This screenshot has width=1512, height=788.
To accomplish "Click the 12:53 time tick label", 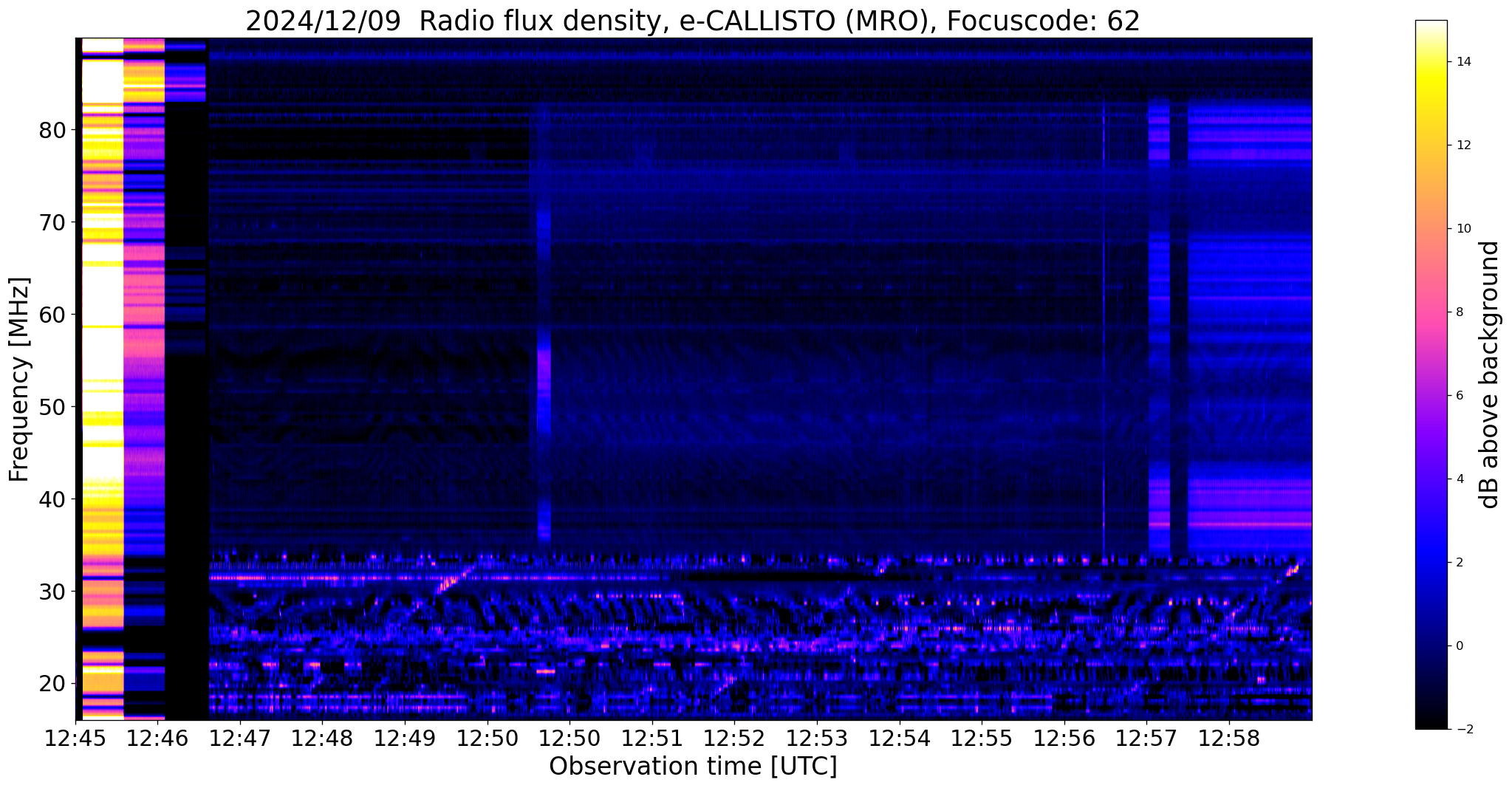I will point(817,739).
